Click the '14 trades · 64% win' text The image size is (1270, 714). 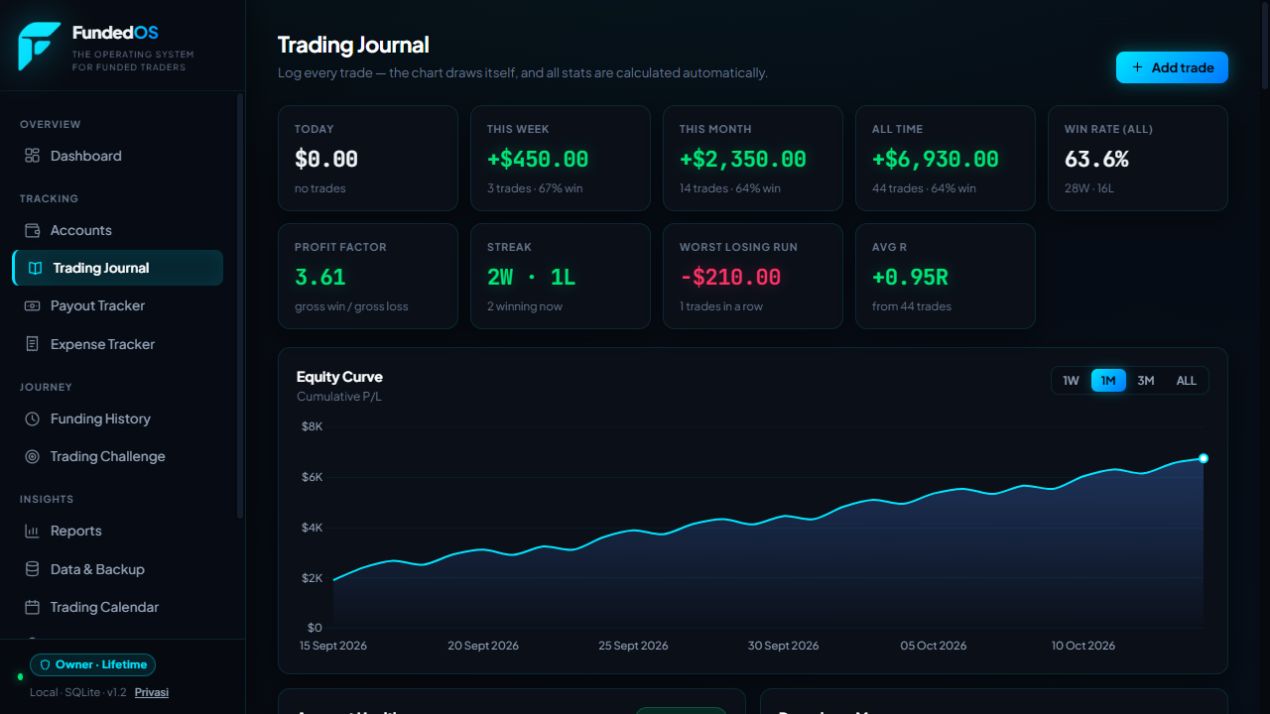730,188
